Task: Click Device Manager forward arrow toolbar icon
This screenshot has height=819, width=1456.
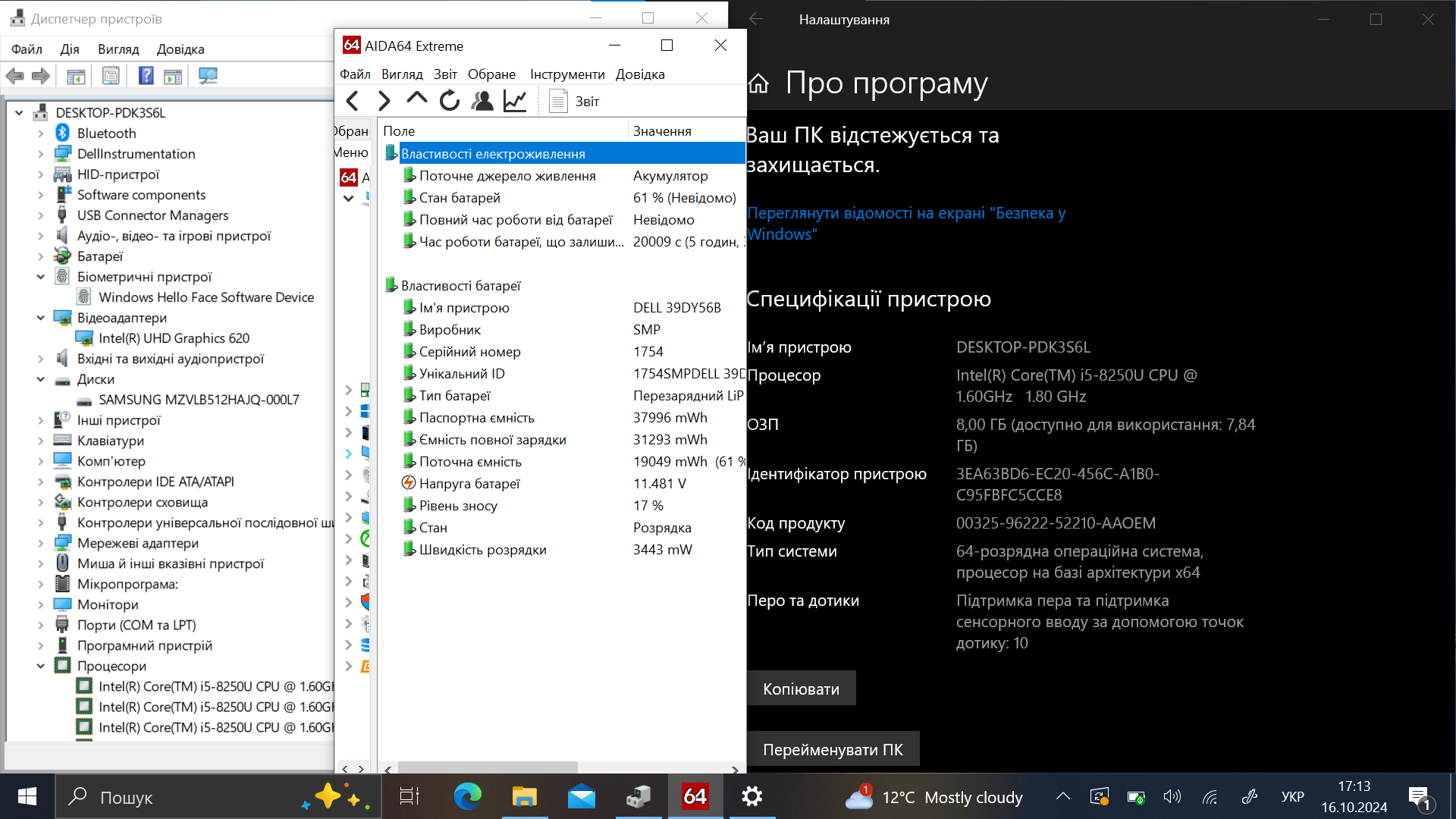Action: [x=41, y=76]
